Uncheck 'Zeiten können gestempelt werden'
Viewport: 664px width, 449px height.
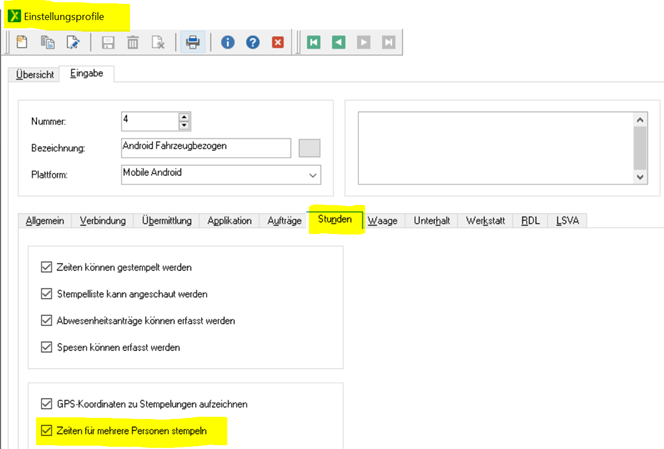pyautogui.click(x=44, y=267)
